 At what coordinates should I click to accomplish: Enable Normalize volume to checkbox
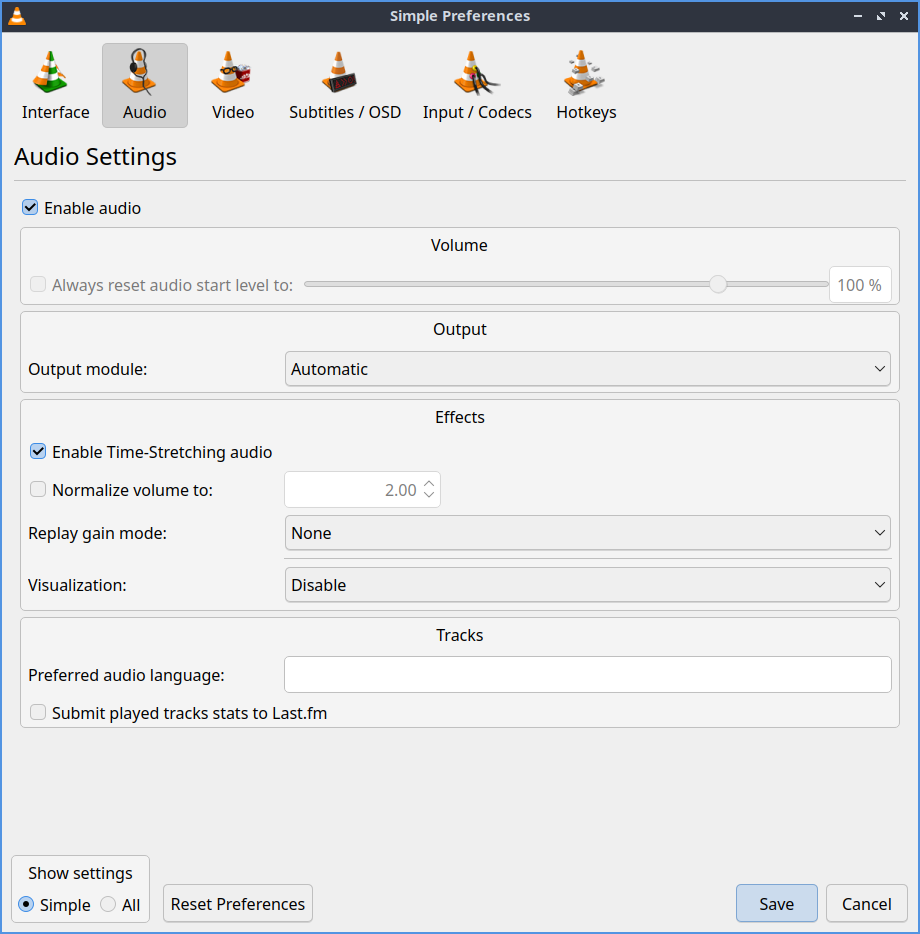[38, 490]
